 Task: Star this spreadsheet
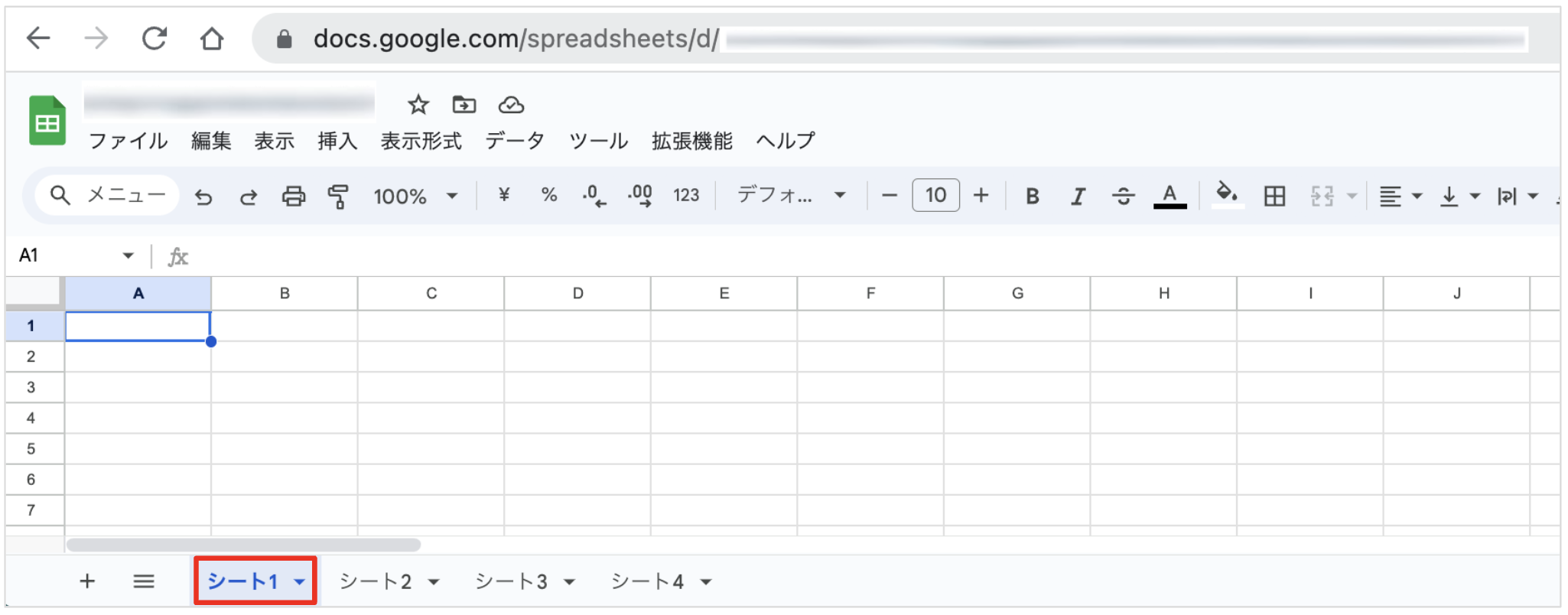pyautogui.click(x=418, y=105)
